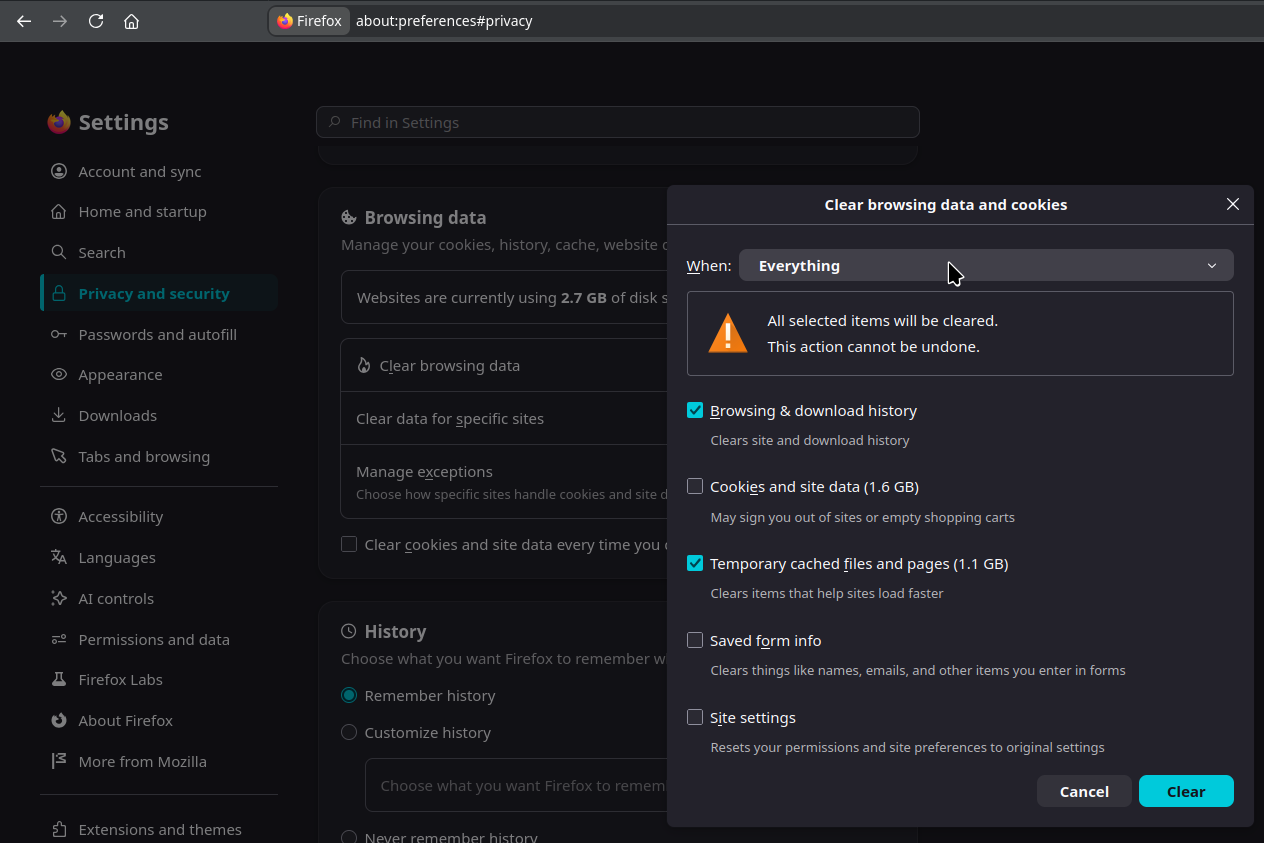Click the Passwords and autofill key icon
Viewport: 1264px width, 843px height.
tap(59, 334)
